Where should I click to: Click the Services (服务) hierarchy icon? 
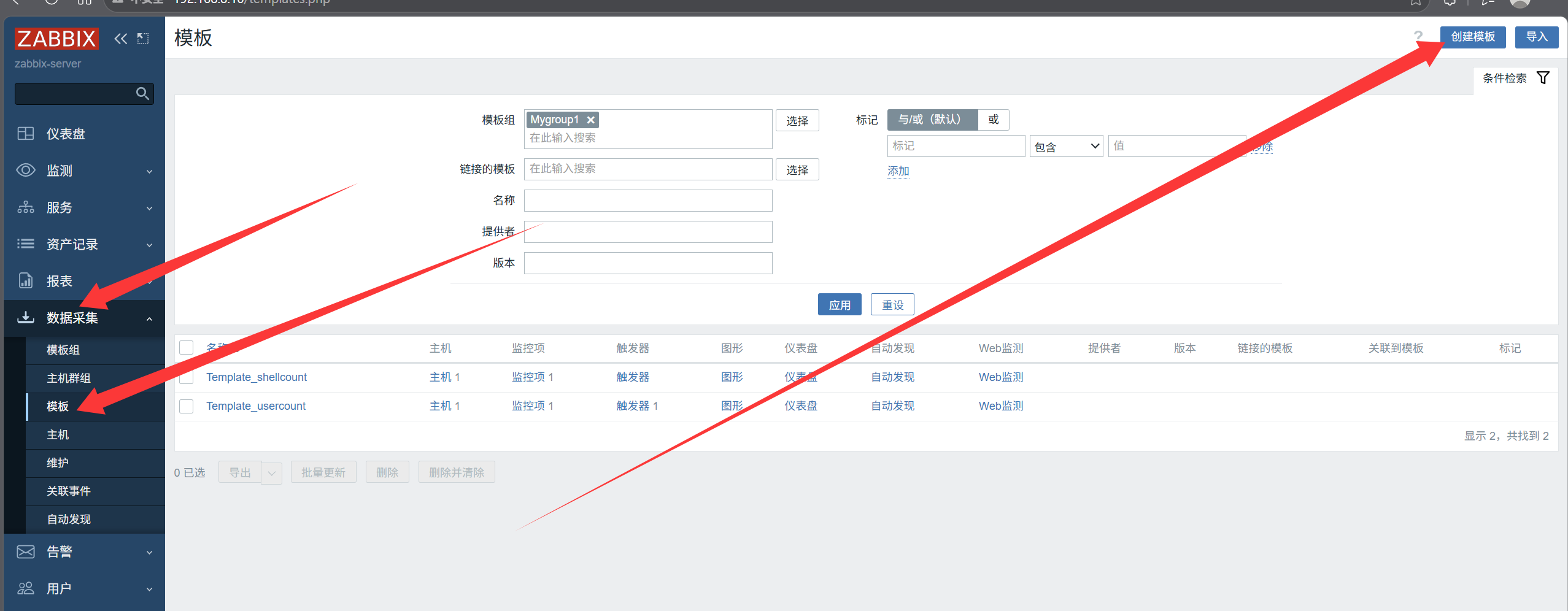(x=26, y=207)
